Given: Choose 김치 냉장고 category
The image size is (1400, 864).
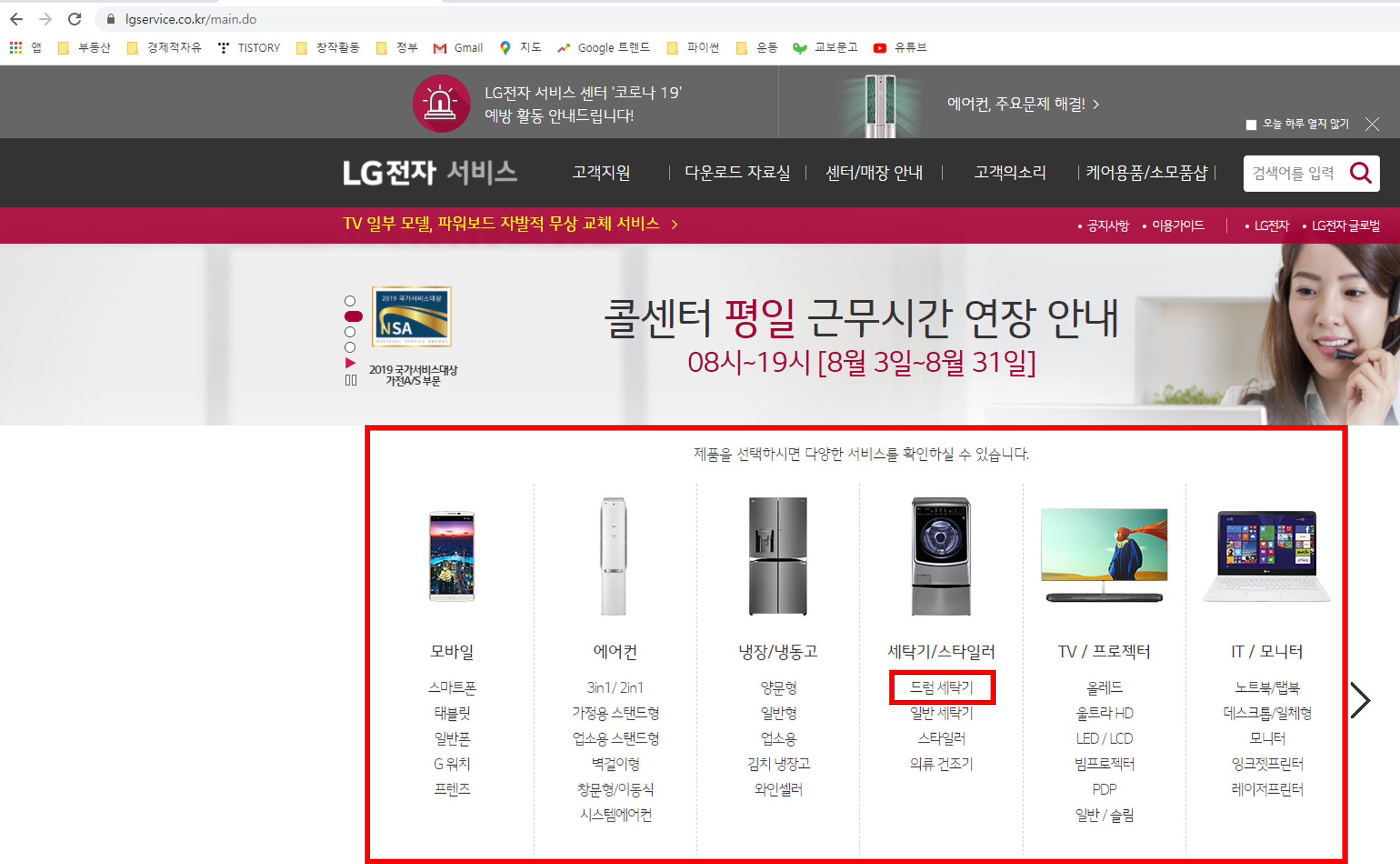Looking at the screenshot, I should tap(778, 764).
